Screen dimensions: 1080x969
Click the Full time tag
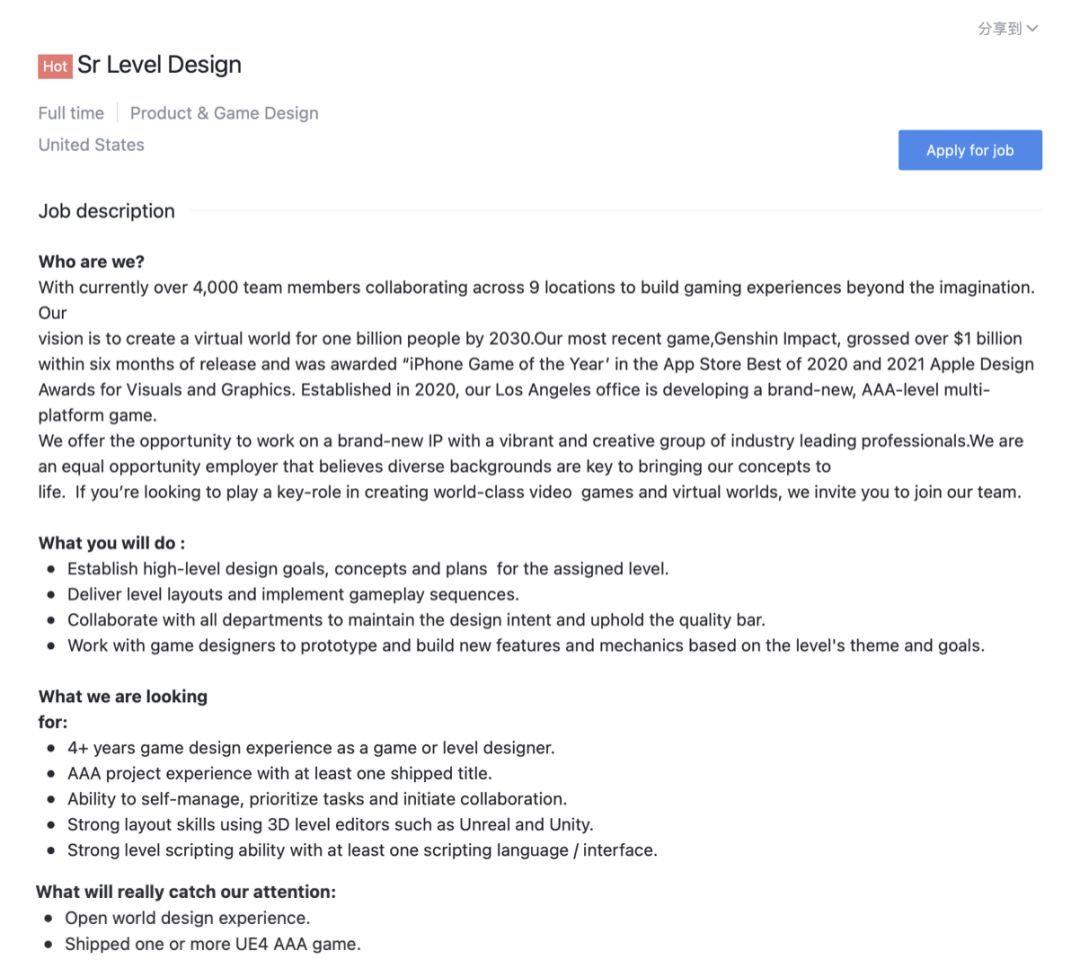71,113
